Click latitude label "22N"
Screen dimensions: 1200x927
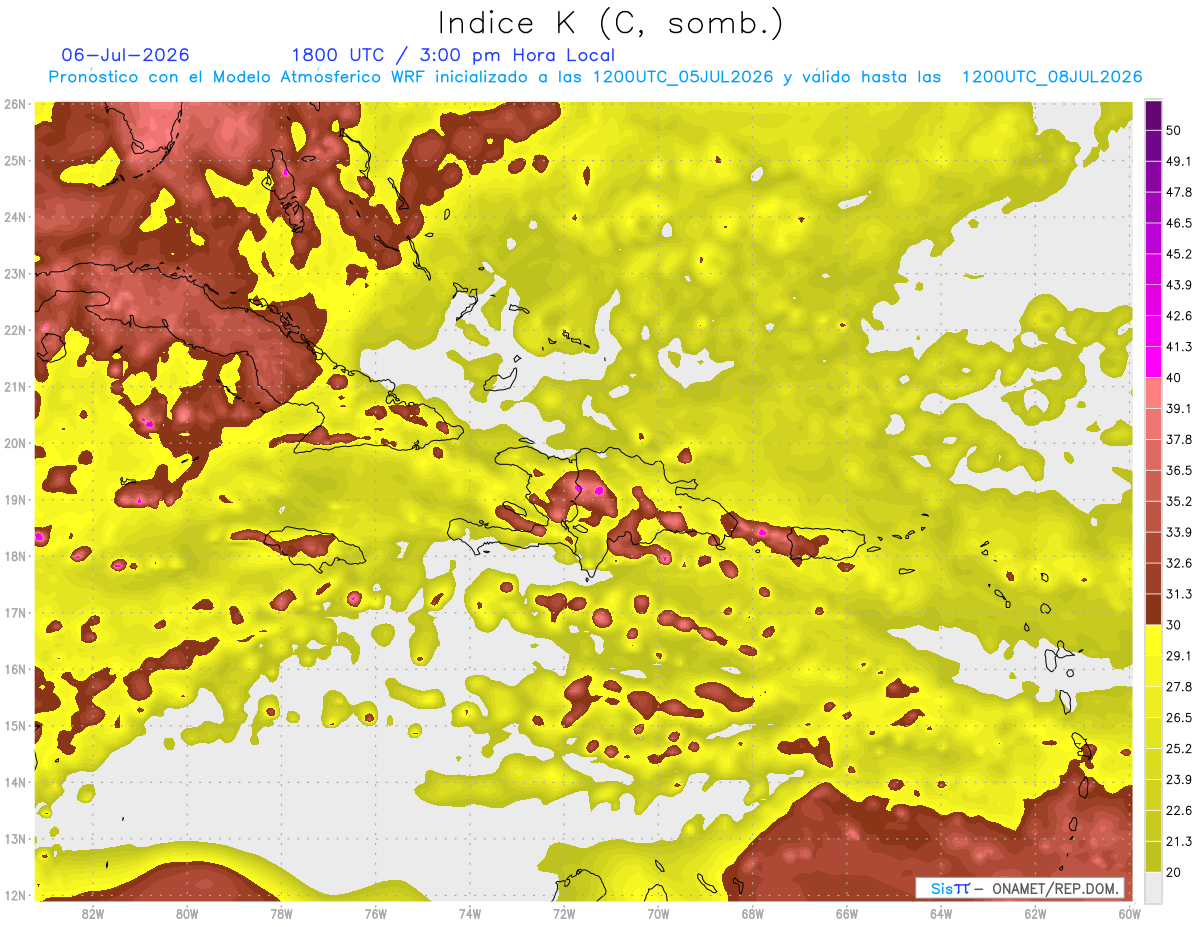point(14,330)
